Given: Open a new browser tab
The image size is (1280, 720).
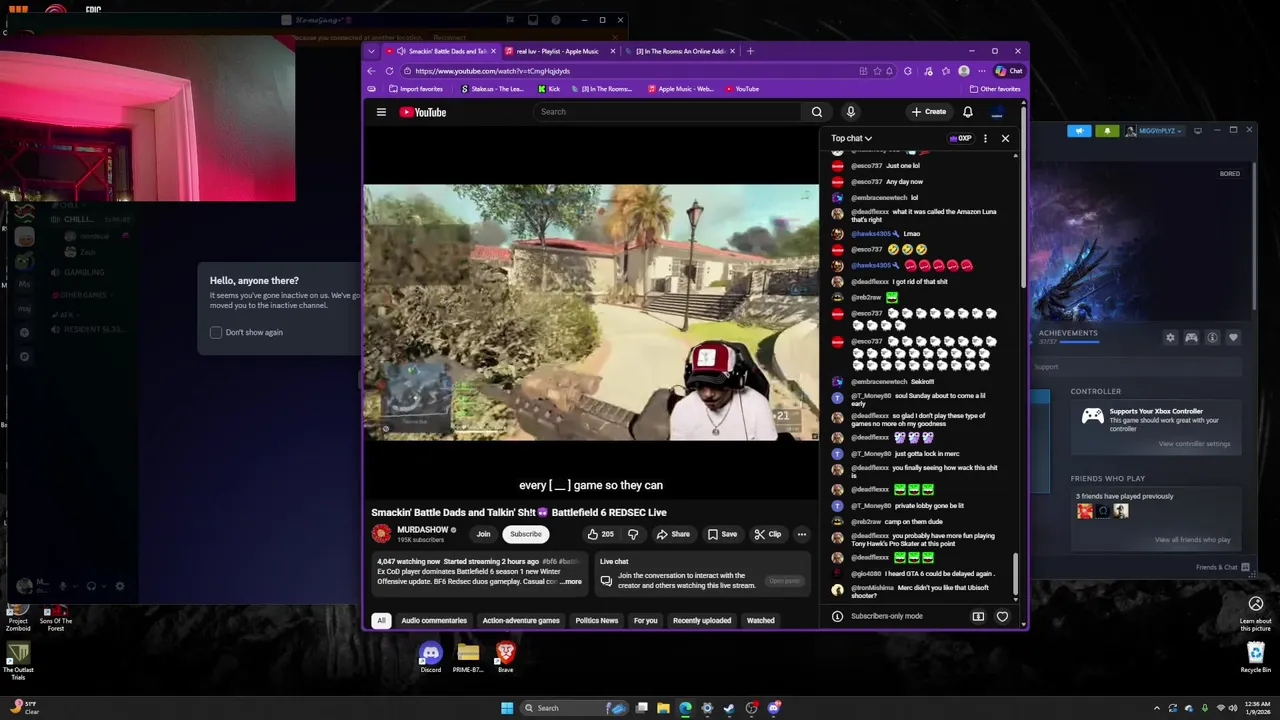Looking at the screenshot, I should tap(750, 51).
